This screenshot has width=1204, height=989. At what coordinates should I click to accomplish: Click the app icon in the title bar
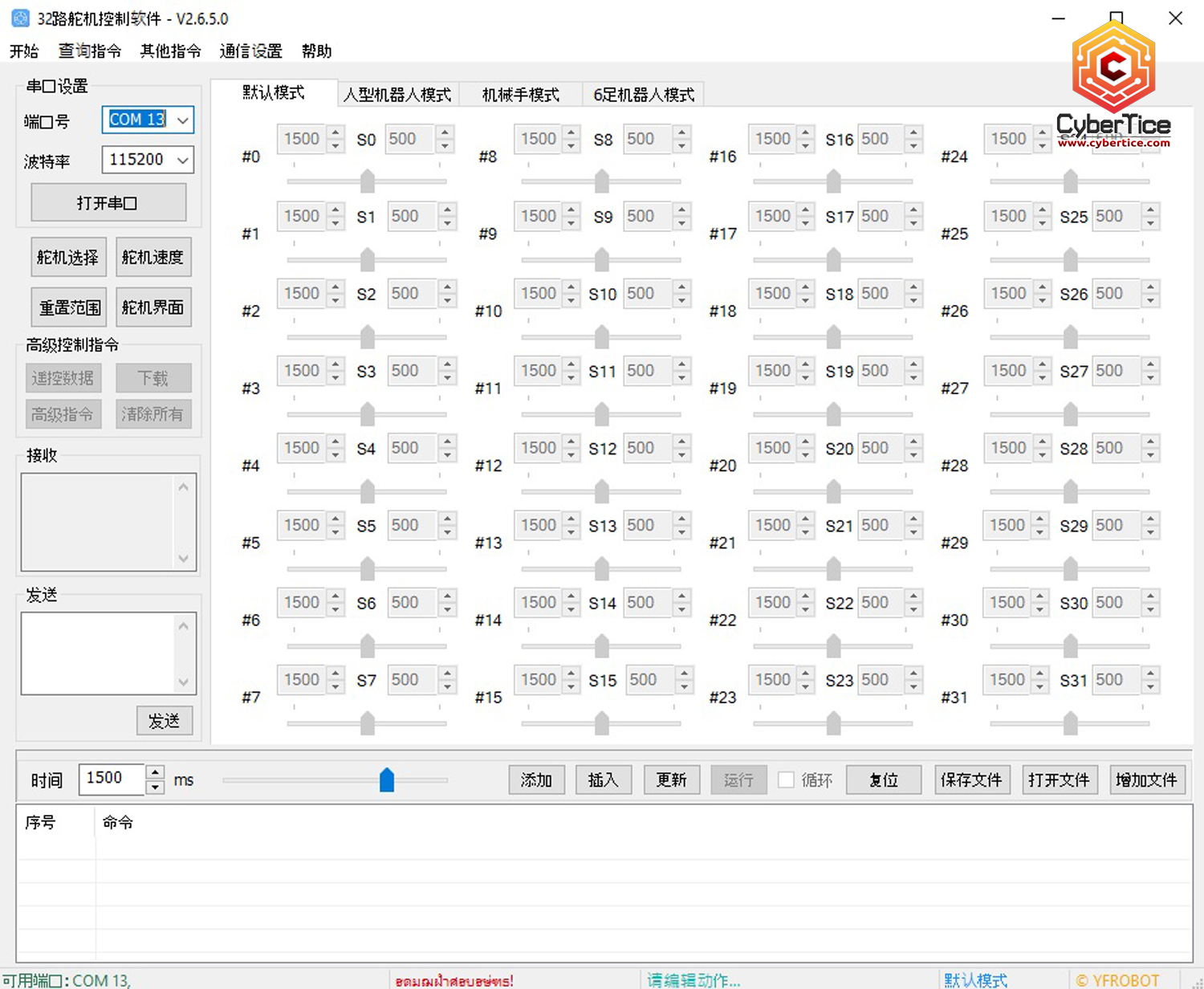(x=20, y=18)
